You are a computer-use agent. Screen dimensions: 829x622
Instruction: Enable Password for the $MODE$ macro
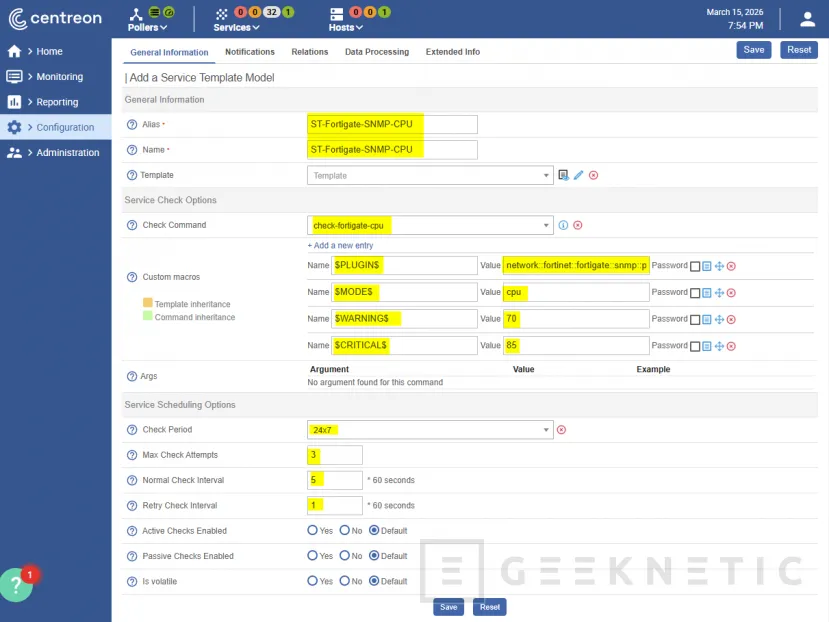[x=694, y=292]
